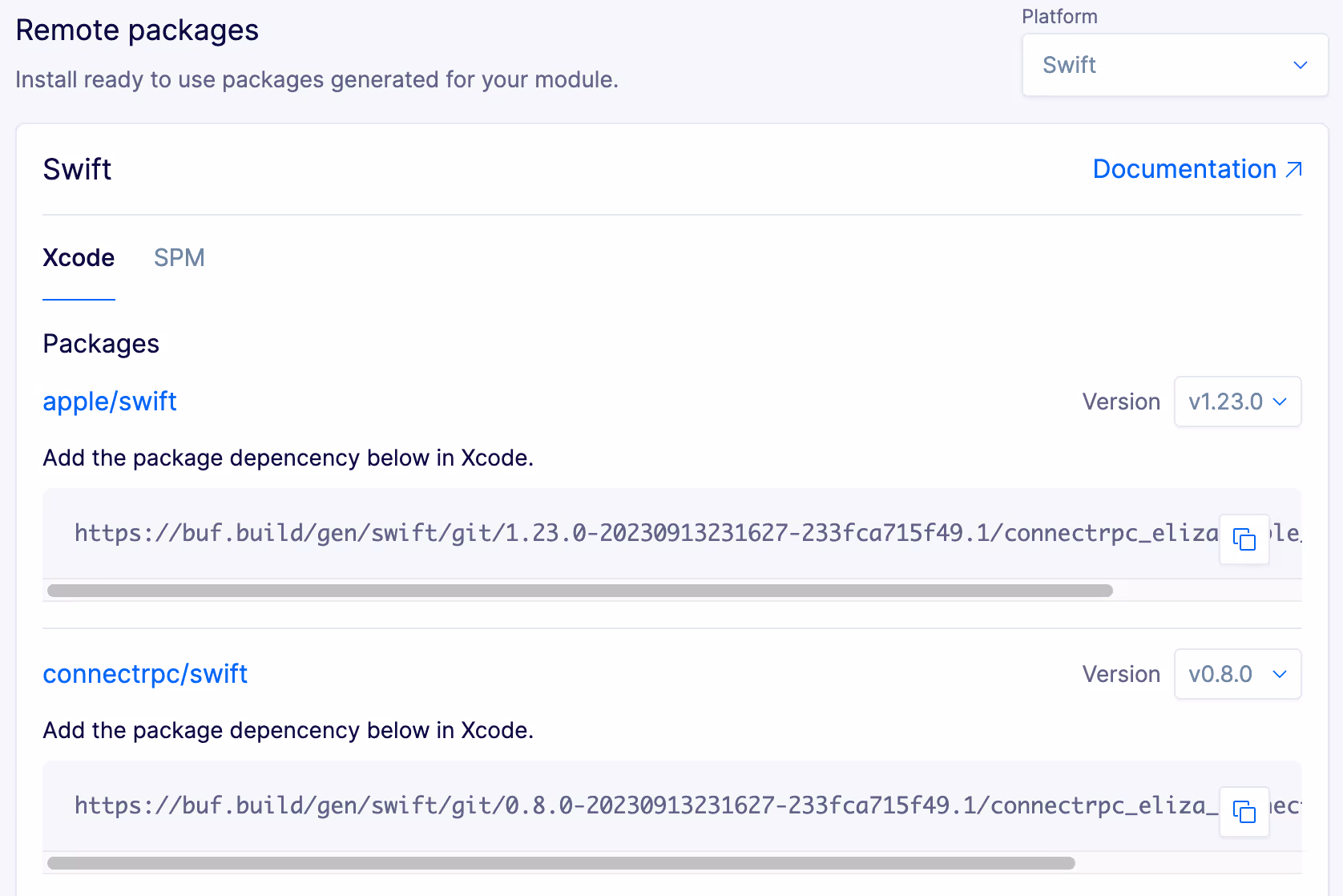
Task: Open the Documentation link
Action: tap(1184, 169)
